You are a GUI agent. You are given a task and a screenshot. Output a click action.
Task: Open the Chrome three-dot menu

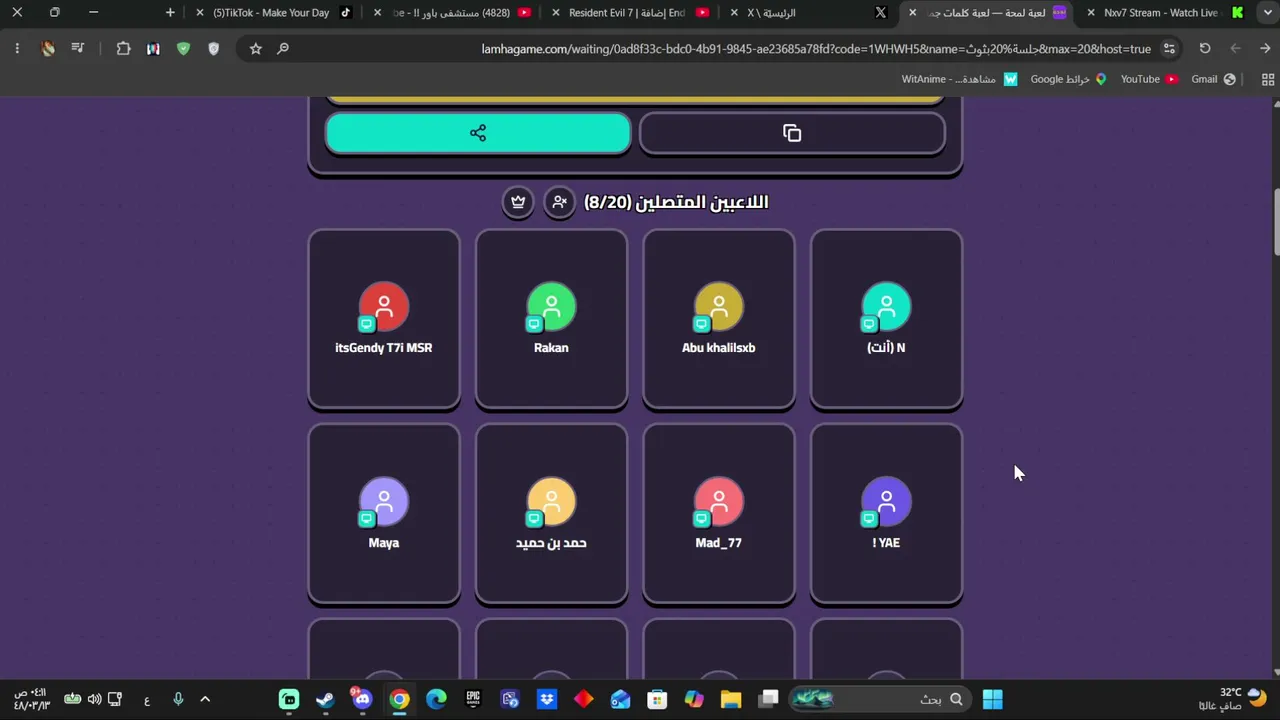(x=17, y=48)
